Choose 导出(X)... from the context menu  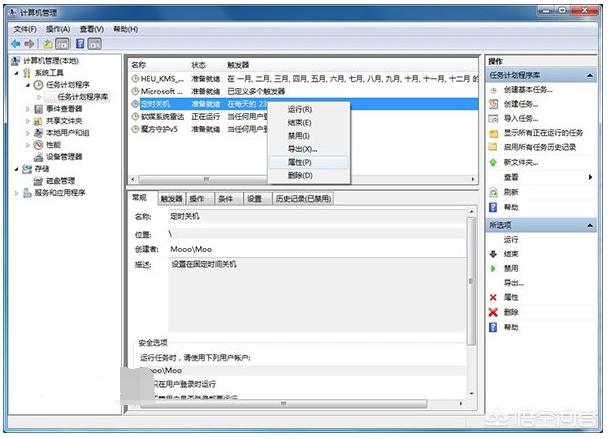coord(309,149)
